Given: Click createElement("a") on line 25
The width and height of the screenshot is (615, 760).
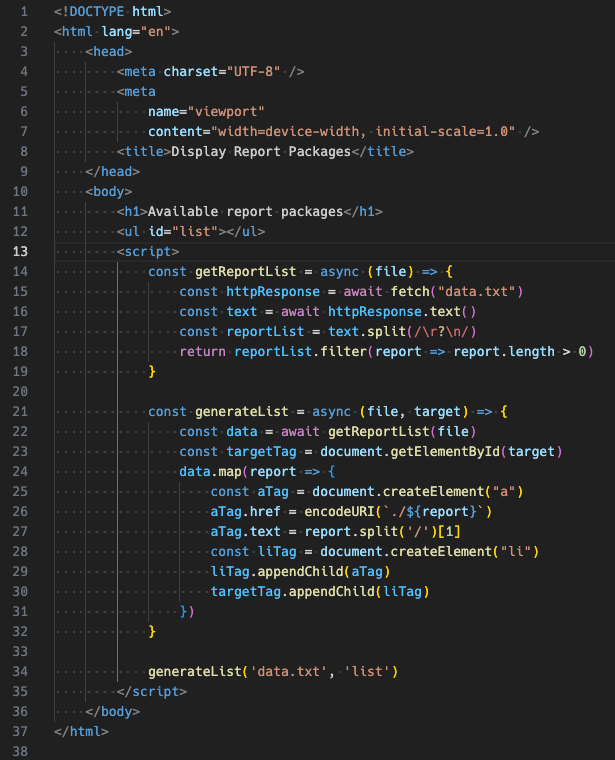Looking at the screenshot, I should coord(453,491).
